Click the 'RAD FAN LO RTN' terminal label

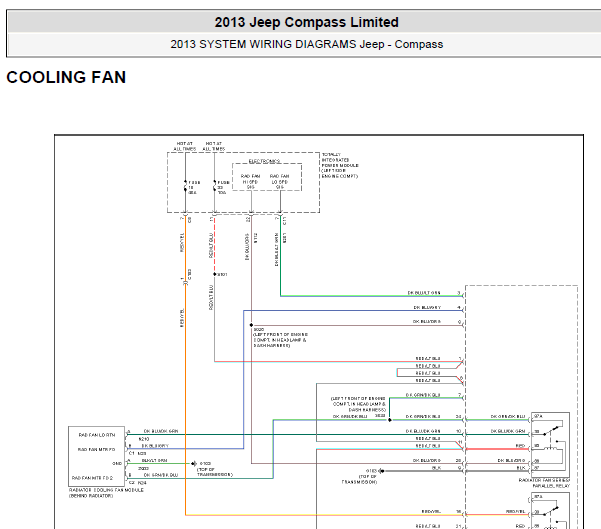point(97,435)
